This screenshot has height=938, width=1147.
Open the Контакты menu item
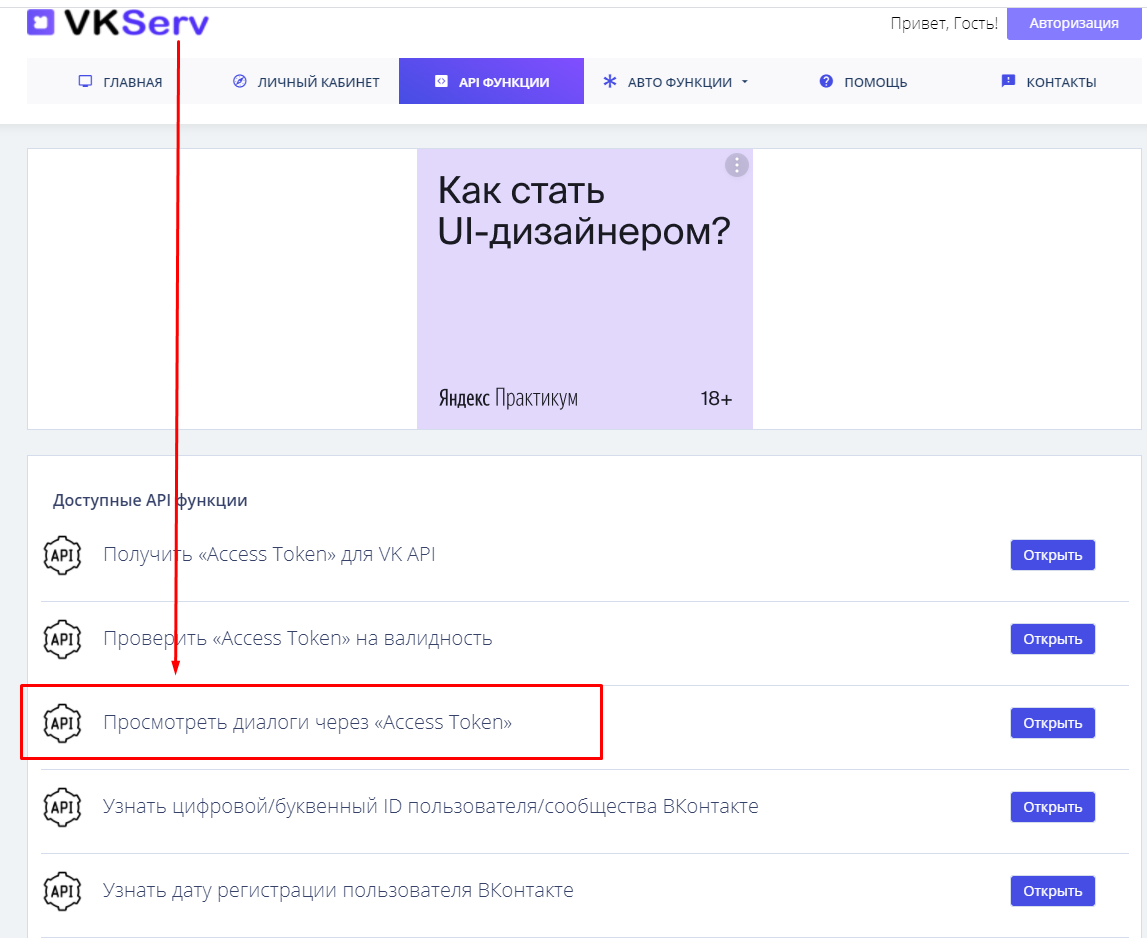1048,82
